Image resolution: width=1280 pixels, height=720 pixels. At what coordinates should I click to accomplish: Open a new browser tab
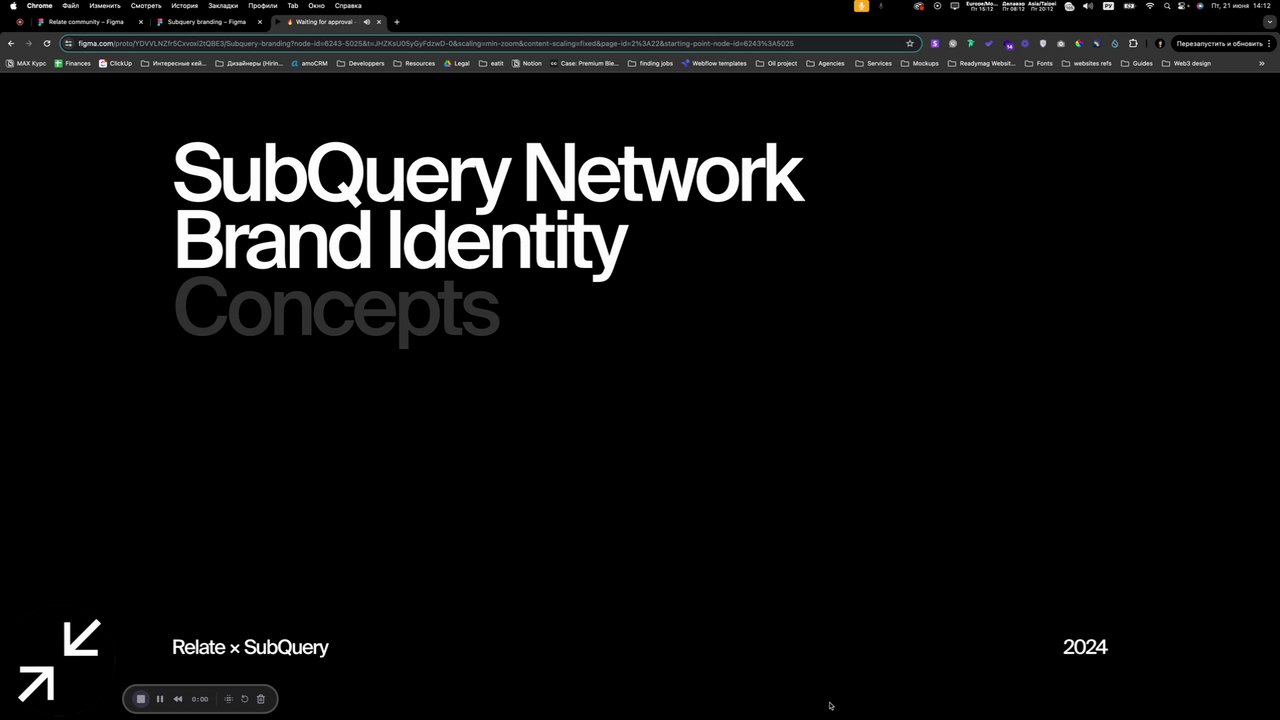click(x=397, y=22)
